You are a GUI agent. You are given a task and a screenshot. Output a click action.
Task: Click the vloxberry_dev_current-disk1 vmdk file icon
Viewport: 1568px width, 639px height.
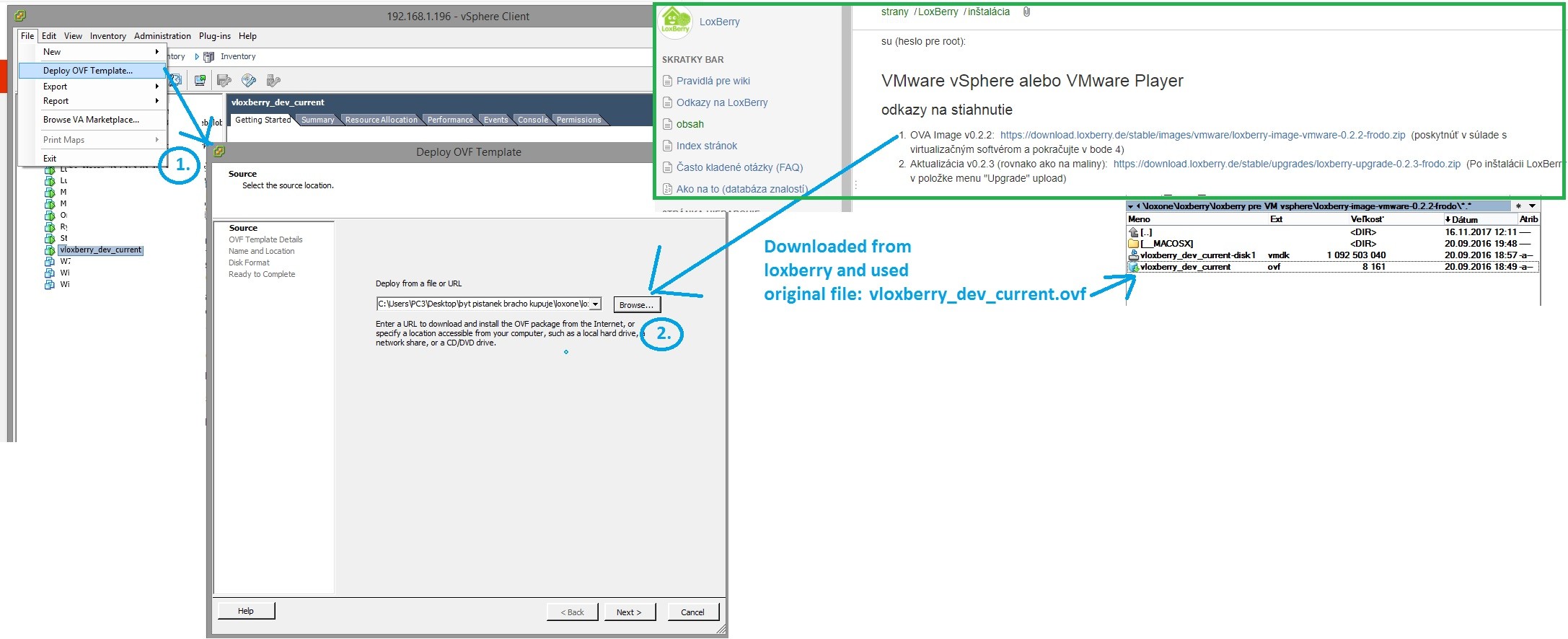[x=1134, y=255]
